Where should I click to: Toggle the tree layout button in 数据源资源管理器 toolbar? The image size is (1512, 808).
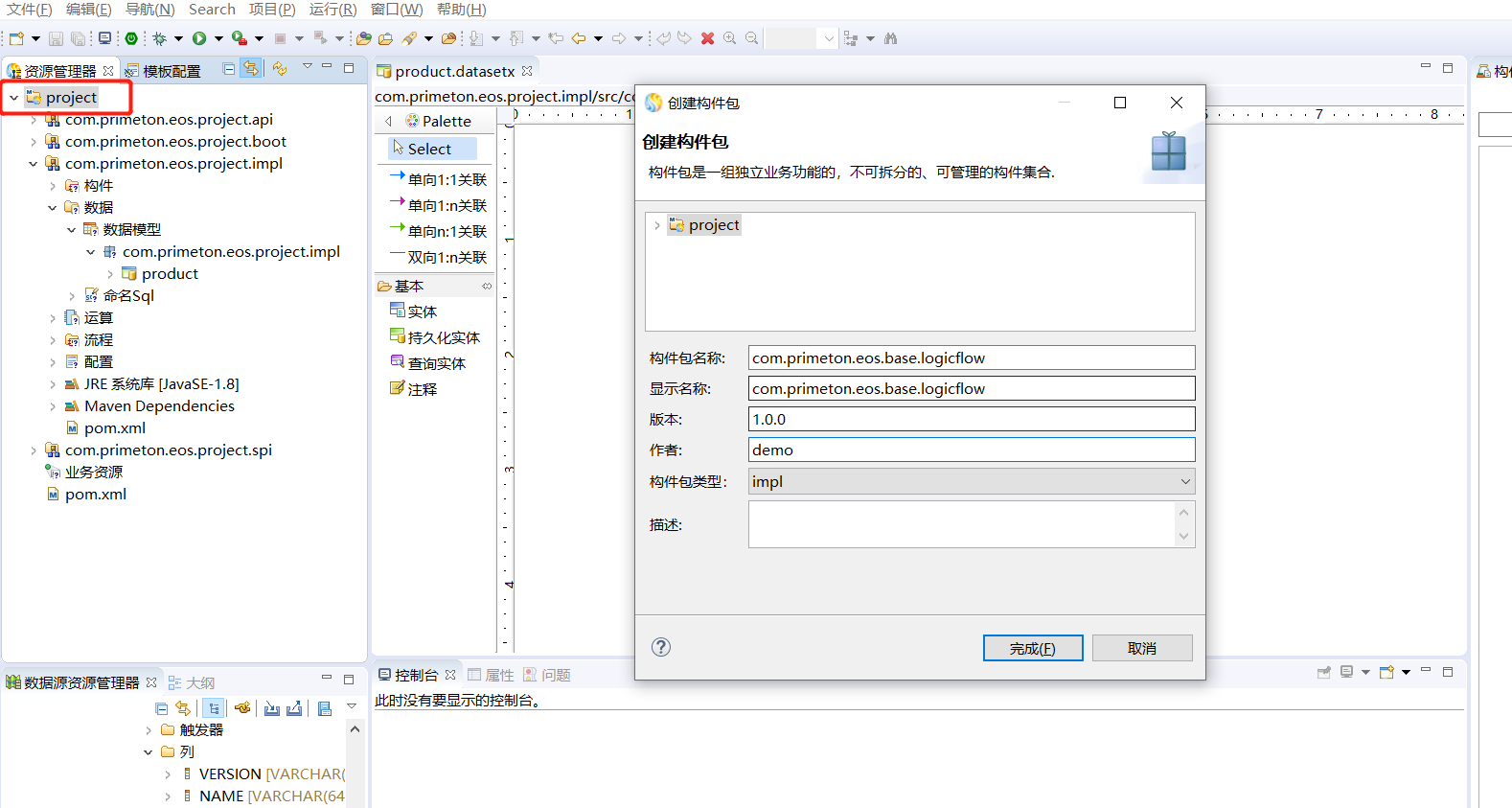(x=214, y=708)
